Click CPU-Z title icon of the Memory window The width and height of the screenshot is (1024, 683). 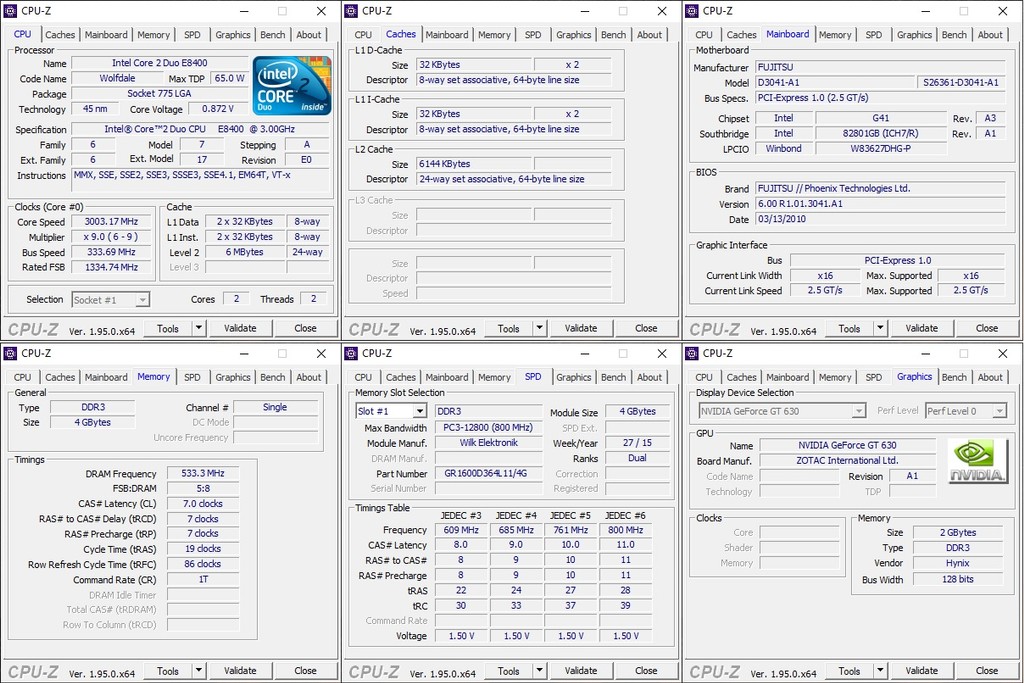click(11, 353)
